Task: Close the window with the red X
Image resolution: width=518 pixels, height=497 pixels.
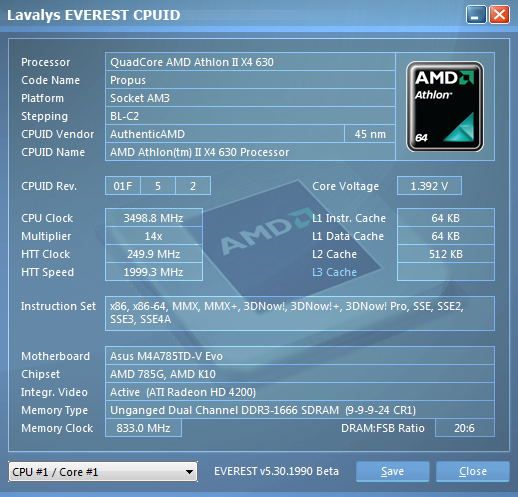Action: pyautogui.click(x=499, y=15)
